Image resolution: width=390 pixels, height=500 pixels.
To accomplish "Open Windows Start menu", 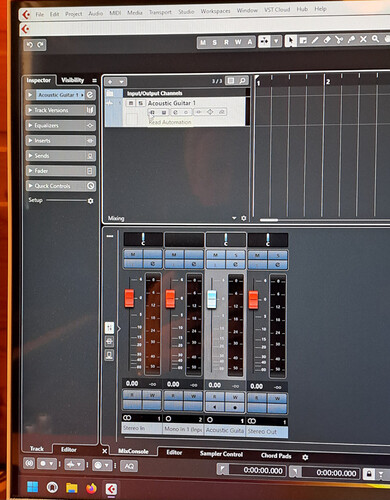I will point(33,487).
